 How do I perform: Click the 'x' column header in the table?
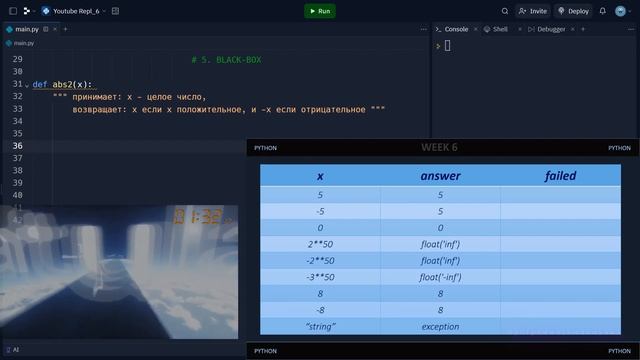(320, 176)
